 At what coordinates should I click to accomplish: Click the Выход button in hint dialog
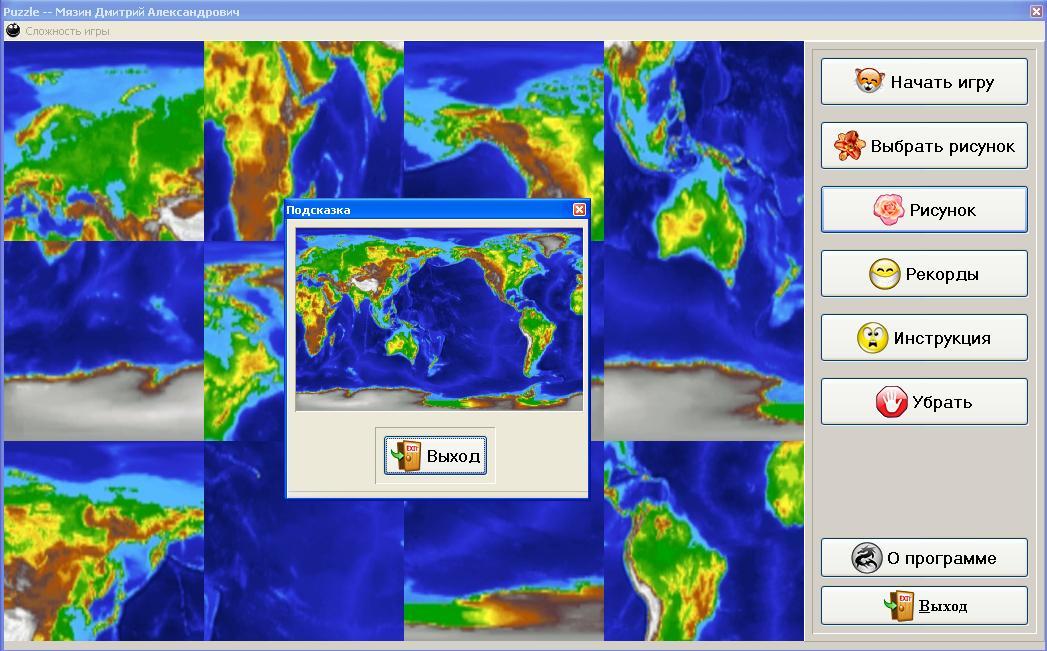point(435,456)
